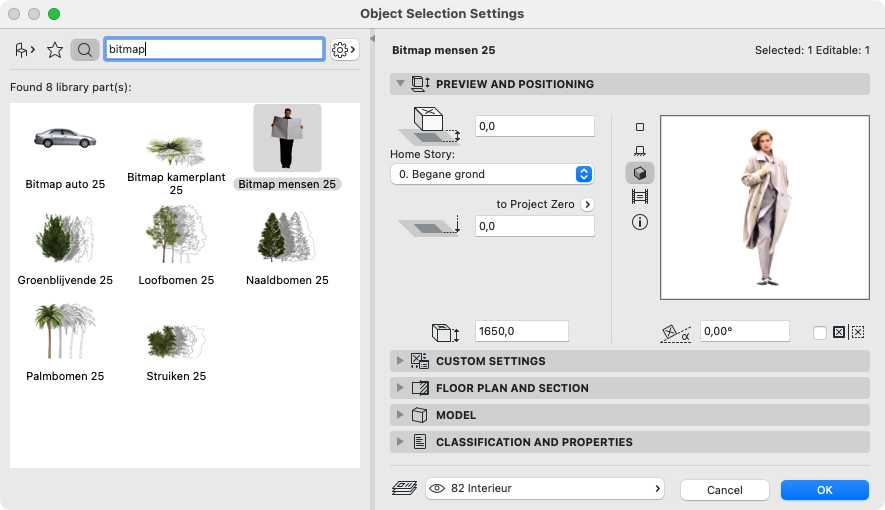Screen dimensions: 885x510
Task: Show the library part info icon
Action: (x=639, y=222)
